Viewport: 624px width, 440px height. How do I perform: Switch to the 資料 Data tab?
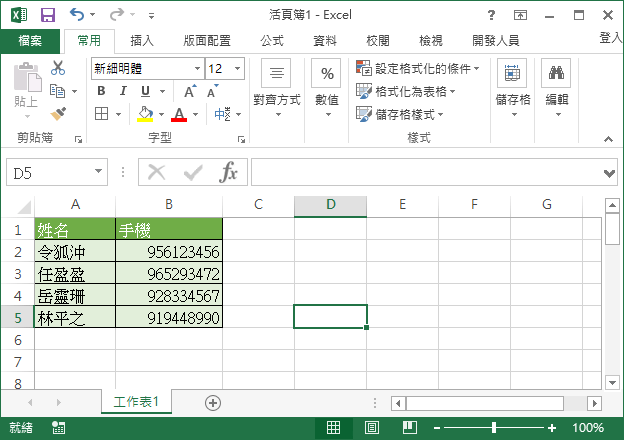tap(325, 41)
